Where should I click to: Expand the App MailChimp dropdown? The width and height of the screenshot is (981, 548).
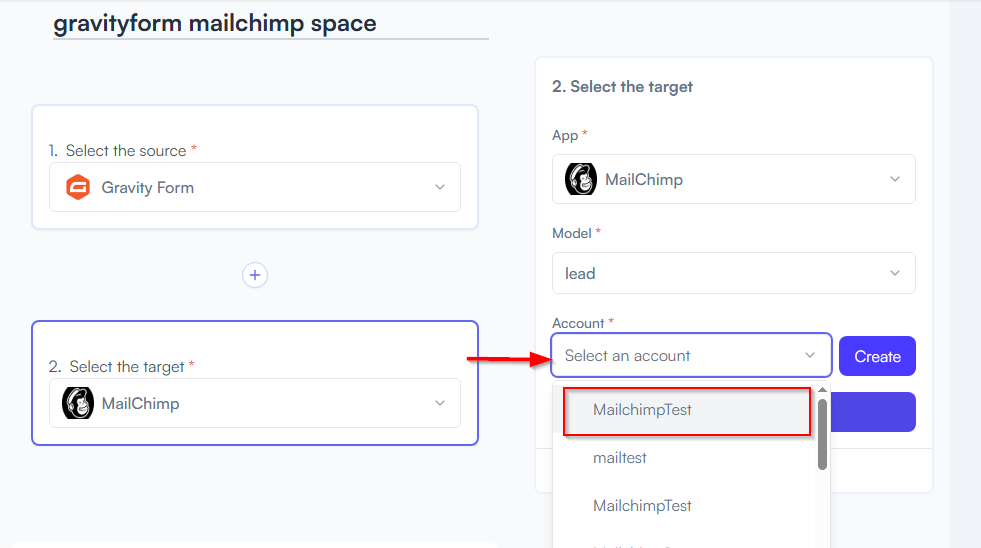pos(733,179)
